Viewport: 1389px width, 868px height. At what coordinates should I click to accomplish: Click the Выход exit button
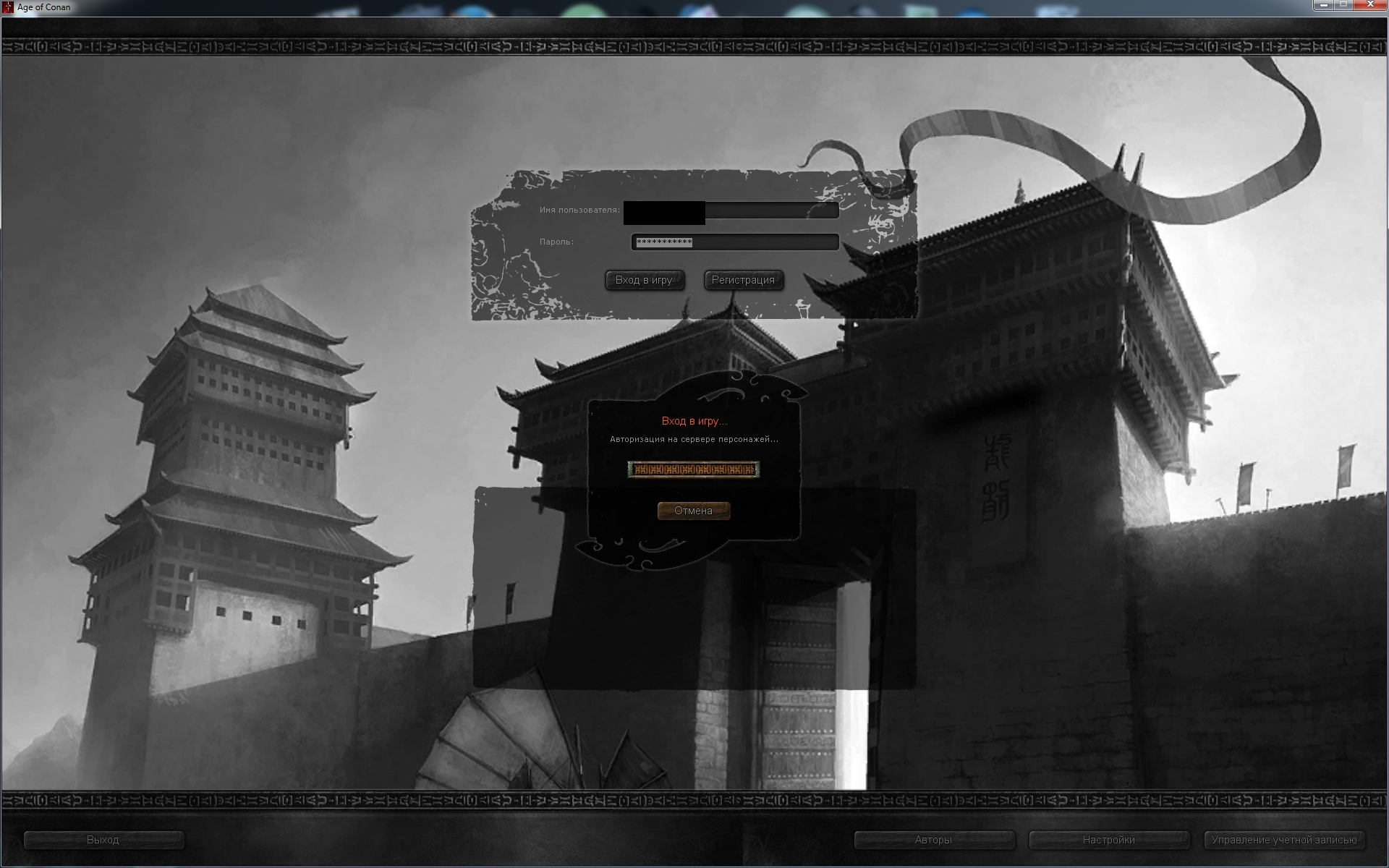tap(103, 840)
